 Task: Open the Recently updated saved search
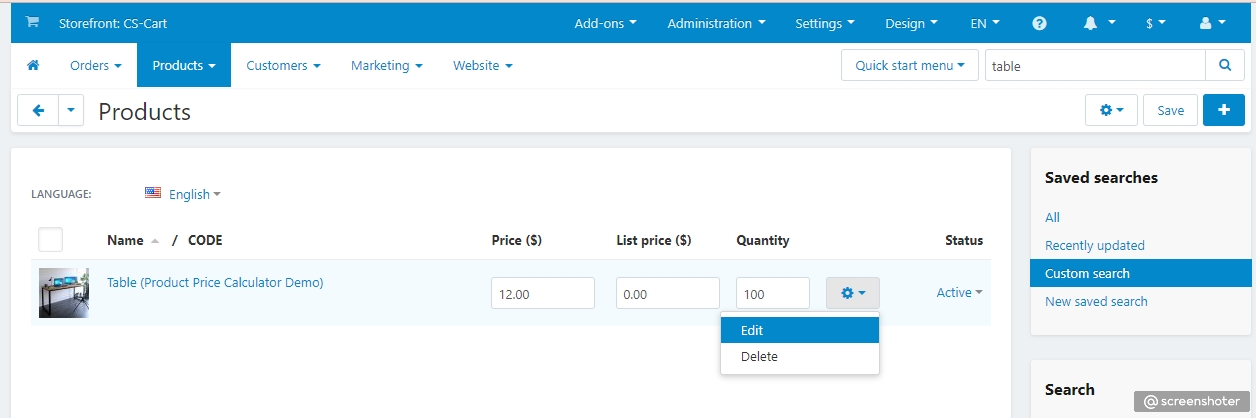(x=1094, y=245)
